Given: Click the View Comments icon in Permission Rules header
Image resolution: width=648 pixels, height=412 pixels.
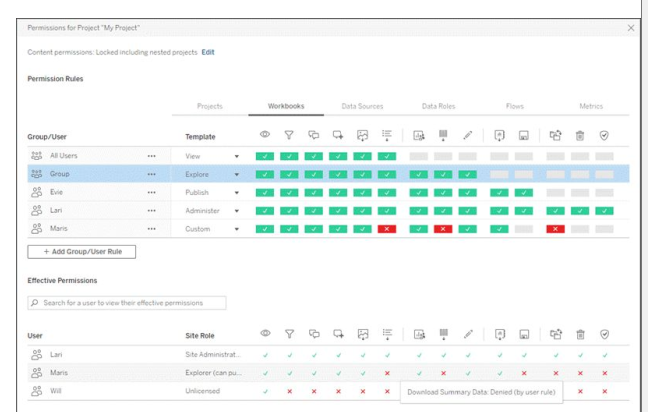Looking at the screenshot, I should click(314, 135).
